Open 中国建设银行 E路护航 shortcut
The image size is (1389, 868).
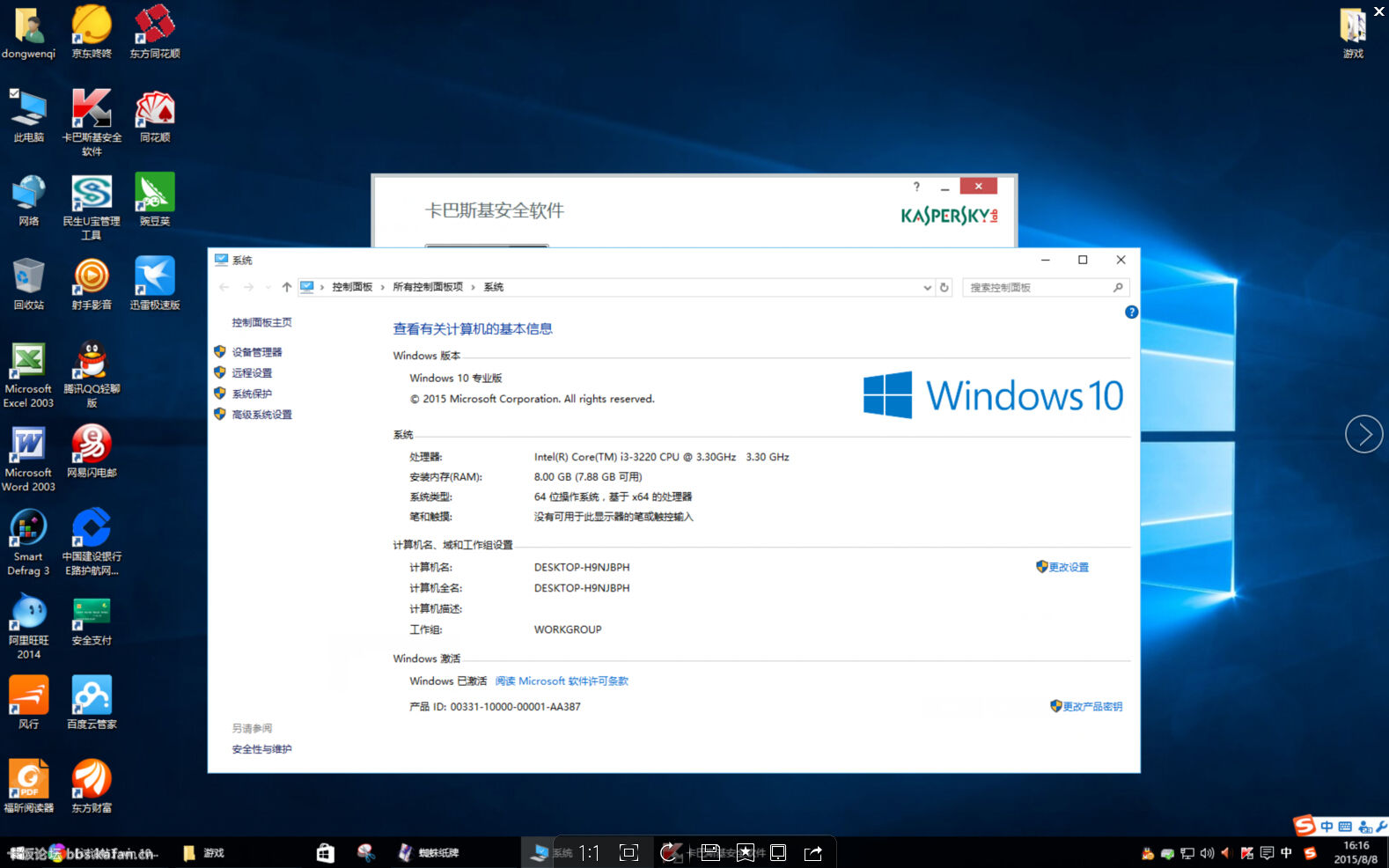(x=92, y=541)
